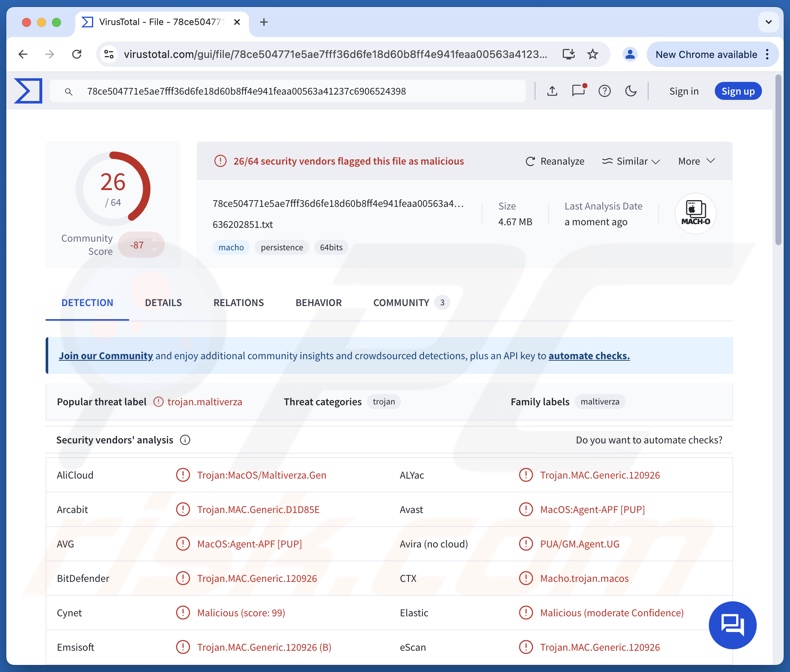790x672 pixels.
Task: Open the chat bubble button
Action: [x=732, y=625]
